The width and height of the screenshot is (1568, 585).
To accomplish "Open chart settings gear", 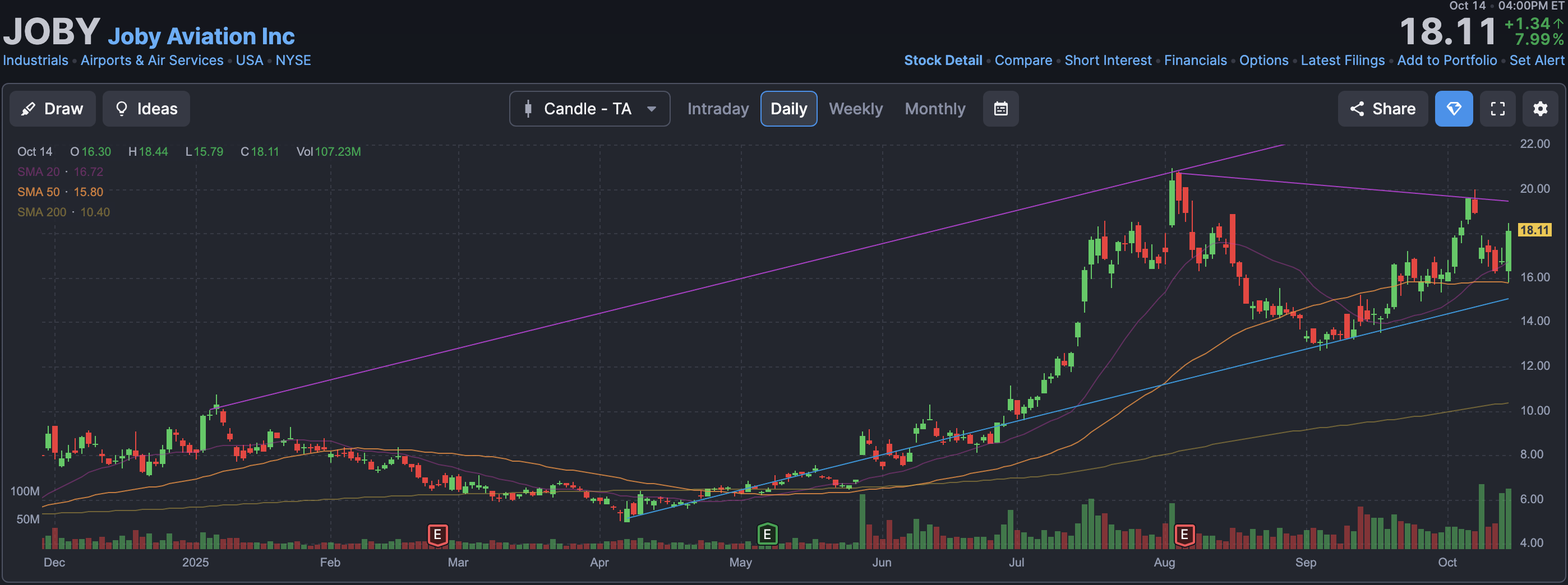I will [1540, 109].
